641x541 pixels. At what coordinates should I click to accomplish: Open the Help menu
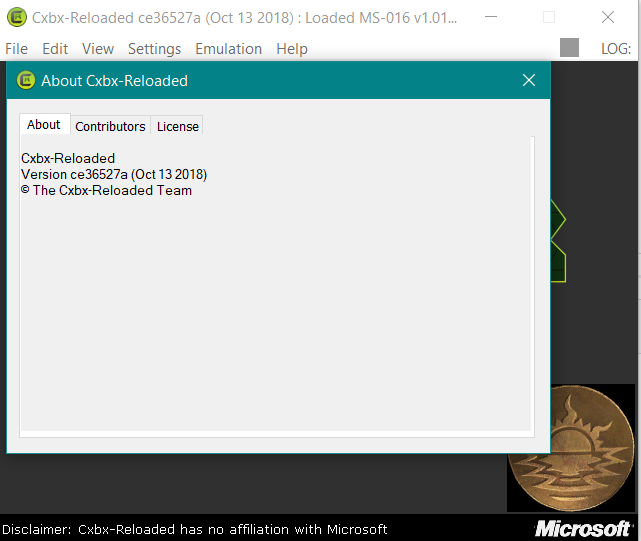click(292, 49)
